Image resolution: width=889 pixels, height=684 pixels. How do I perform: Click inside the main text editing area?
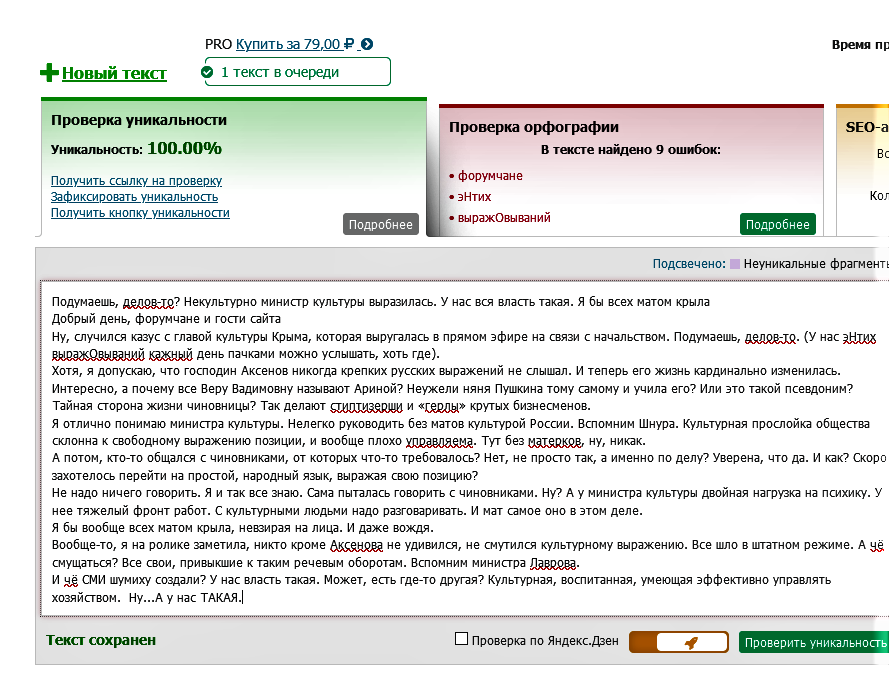pyautogui.click(x=460, y=450)
